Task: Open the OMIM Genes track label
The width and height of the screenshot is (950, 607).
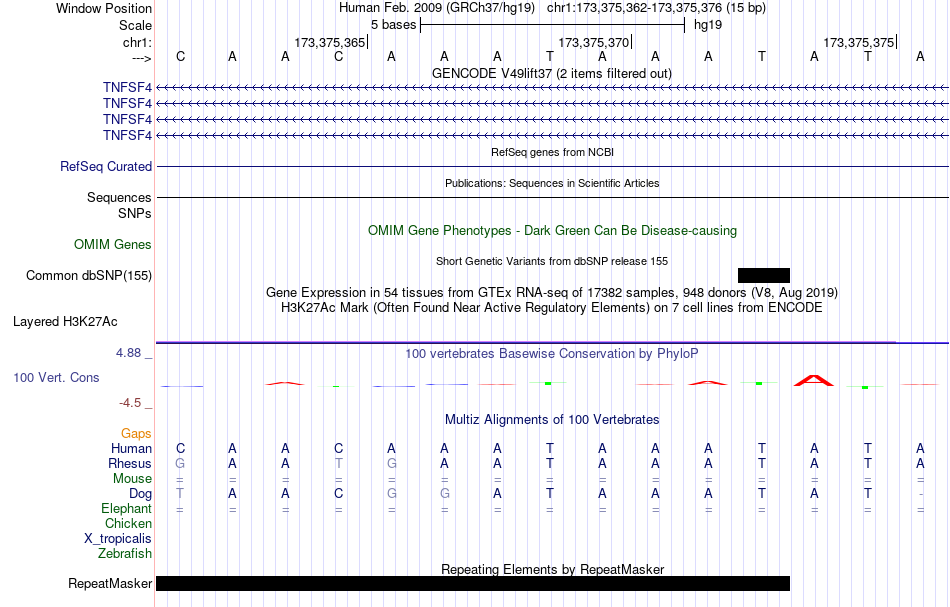Action: [113, 245]
